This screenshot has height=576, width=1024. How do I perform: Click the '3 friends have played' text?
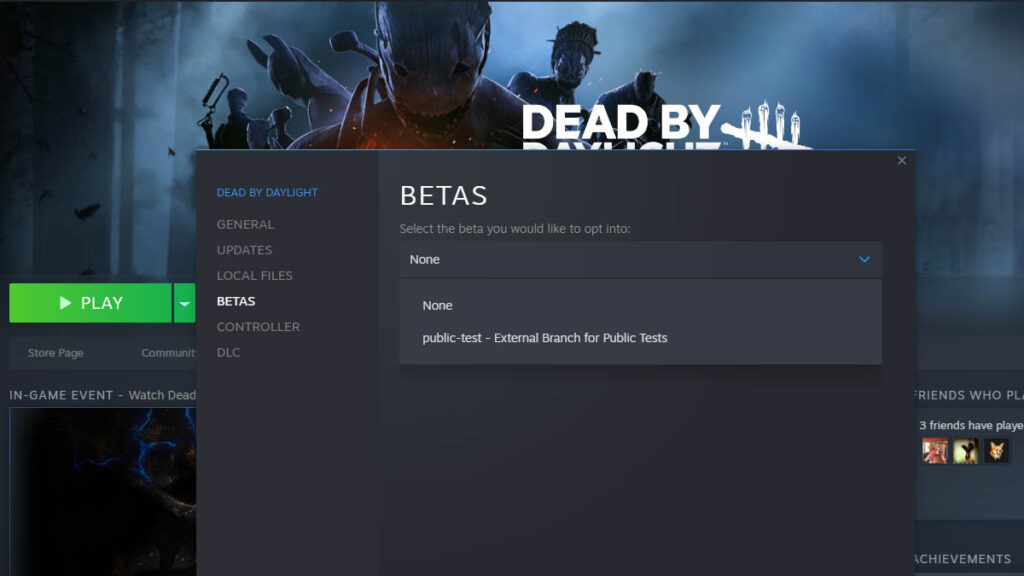971,426
